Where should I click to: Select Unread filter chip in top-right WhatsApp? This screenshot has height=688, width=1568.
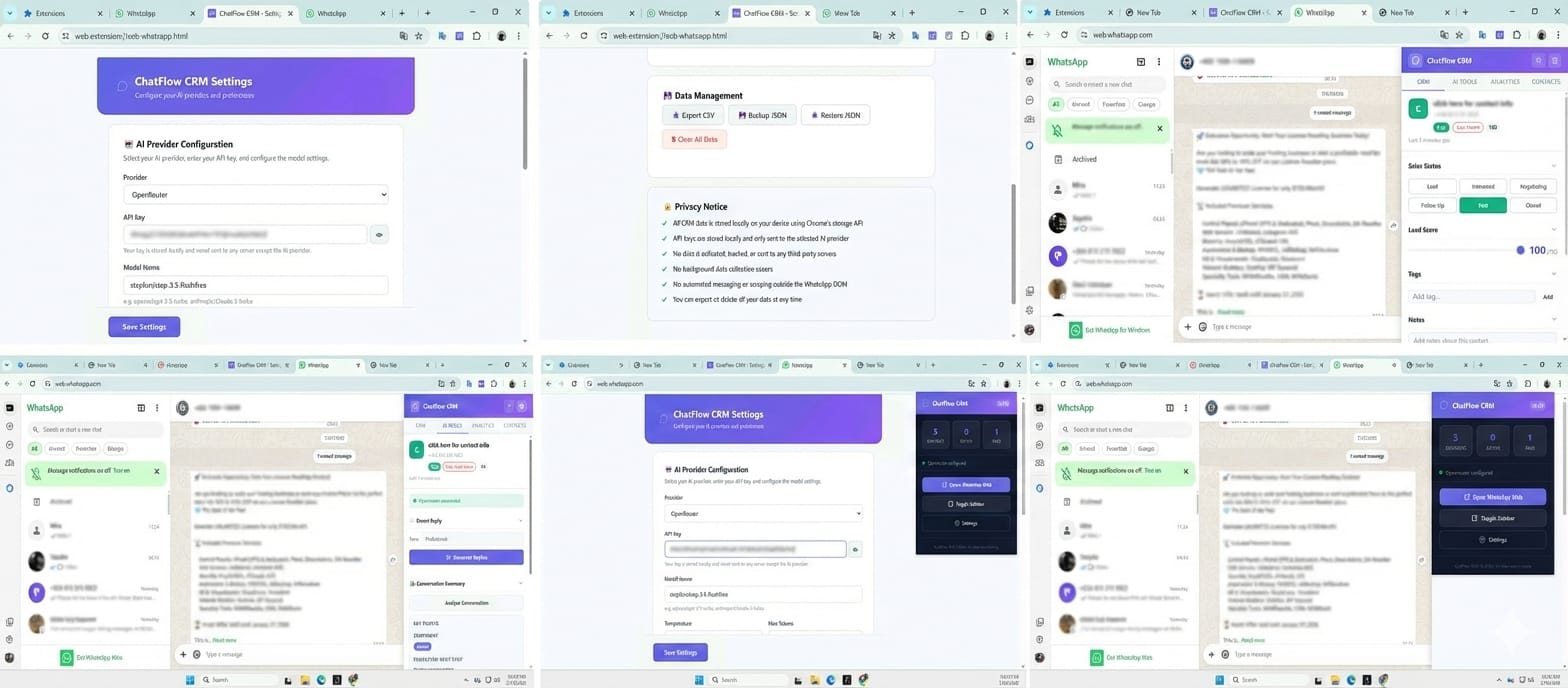coord(1080,104)
